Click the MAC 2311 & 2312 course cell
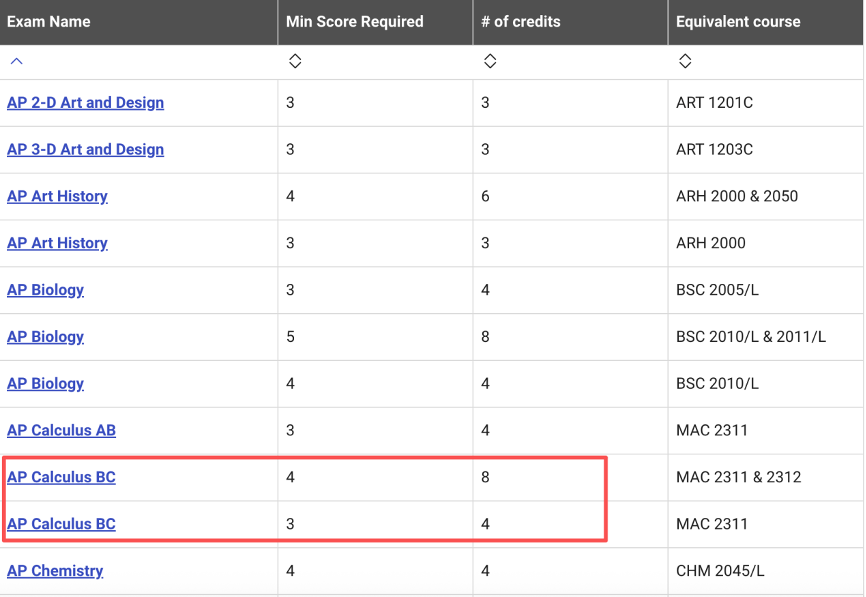The height and width of the screenshot is (597, 866). point(738,478)
